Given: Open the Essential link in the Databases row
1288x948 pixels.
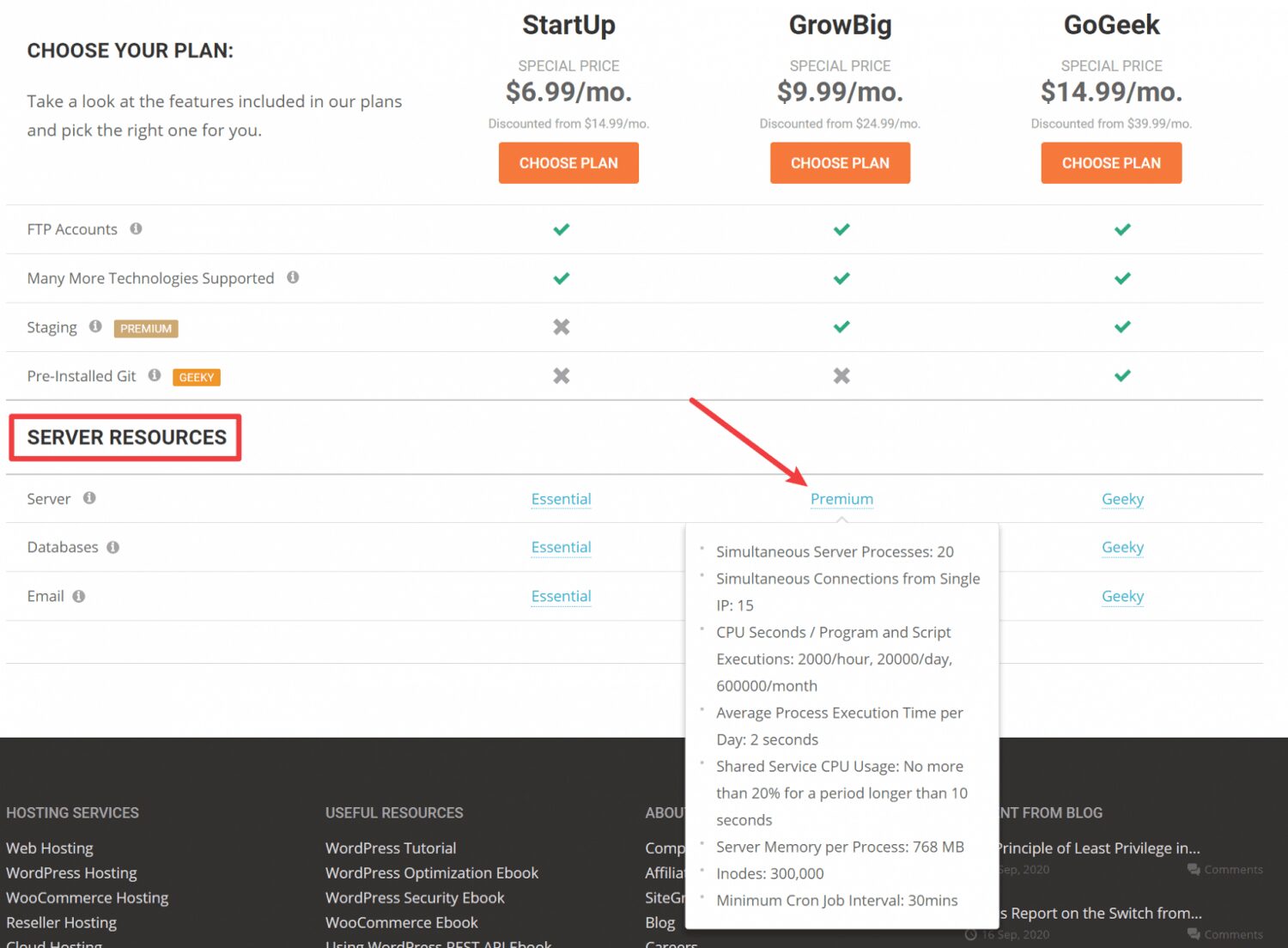Looking at the screenshot, I should (561, 547).
